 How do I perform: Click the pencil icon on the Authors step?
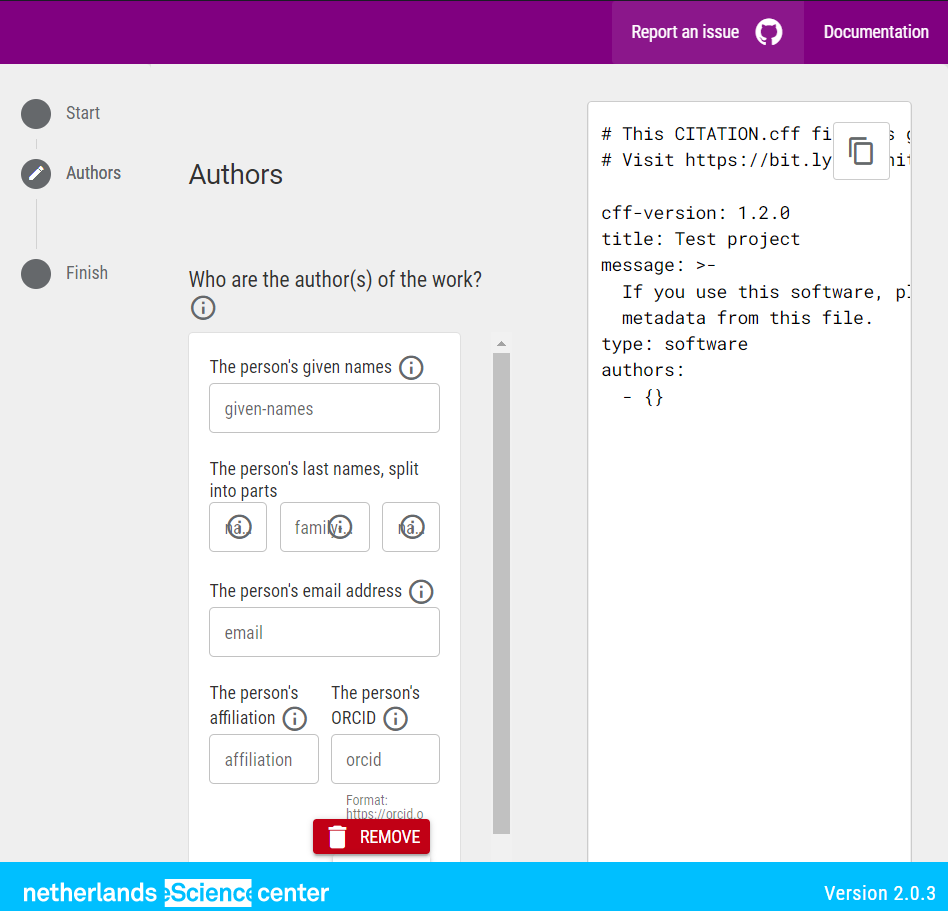click(35, 173)
